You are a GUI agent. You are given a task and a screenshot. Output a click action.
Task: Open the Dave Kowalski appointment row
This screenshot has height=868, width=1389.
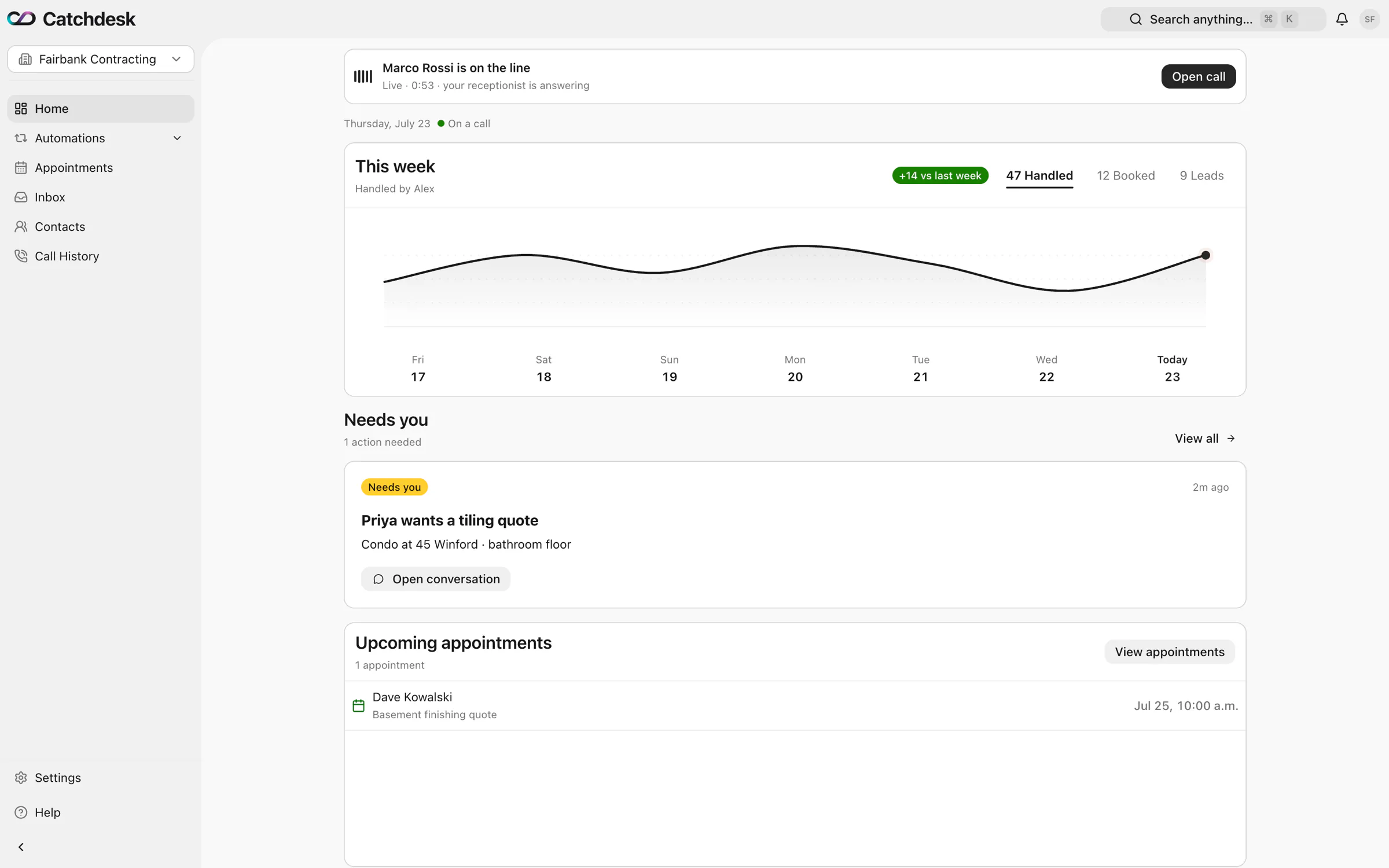(795, 706)
